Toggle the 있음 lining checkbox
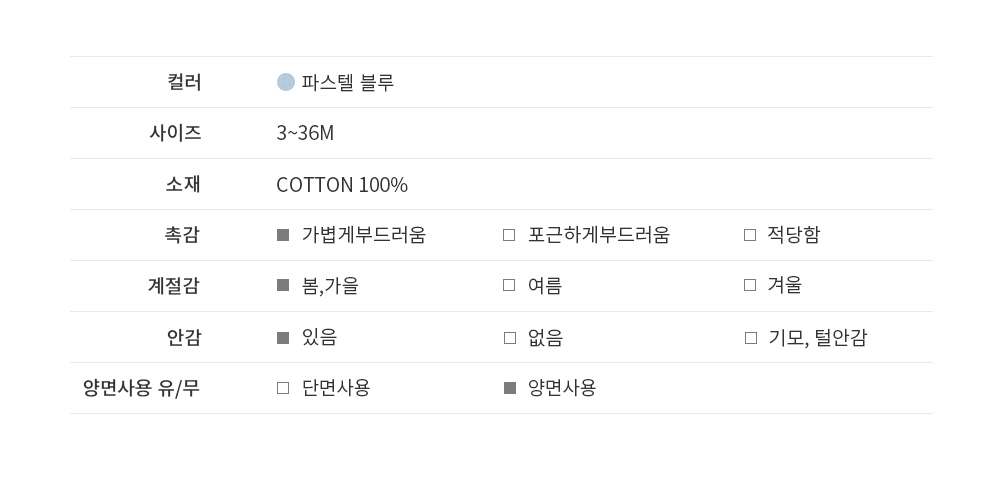This screenshot has width=1000, height=488. coord(283,338)
